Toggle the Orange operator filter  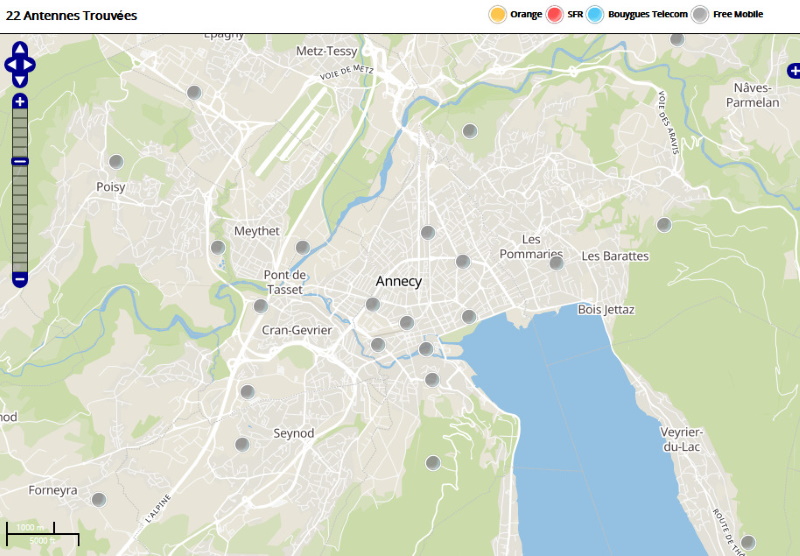click(x=497, y=14)
